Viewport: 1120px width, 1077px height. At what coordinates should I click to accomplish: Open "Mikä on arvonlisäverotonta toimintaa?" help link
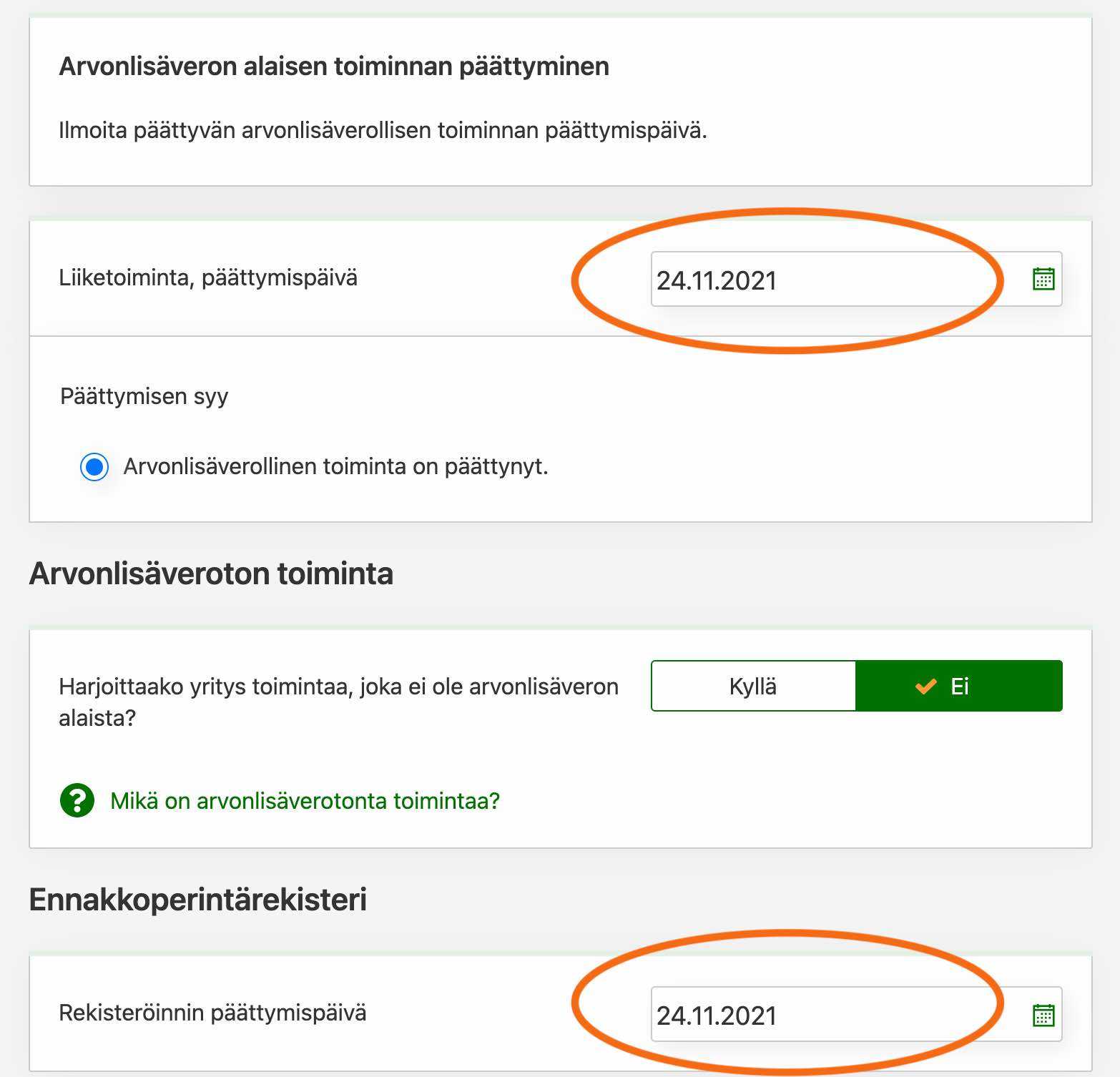[x=305, y=801]
